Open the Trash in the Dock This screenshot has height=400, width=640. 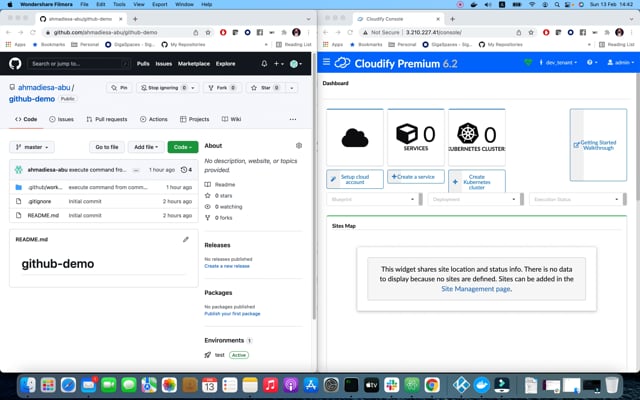(x=612, y=384)
